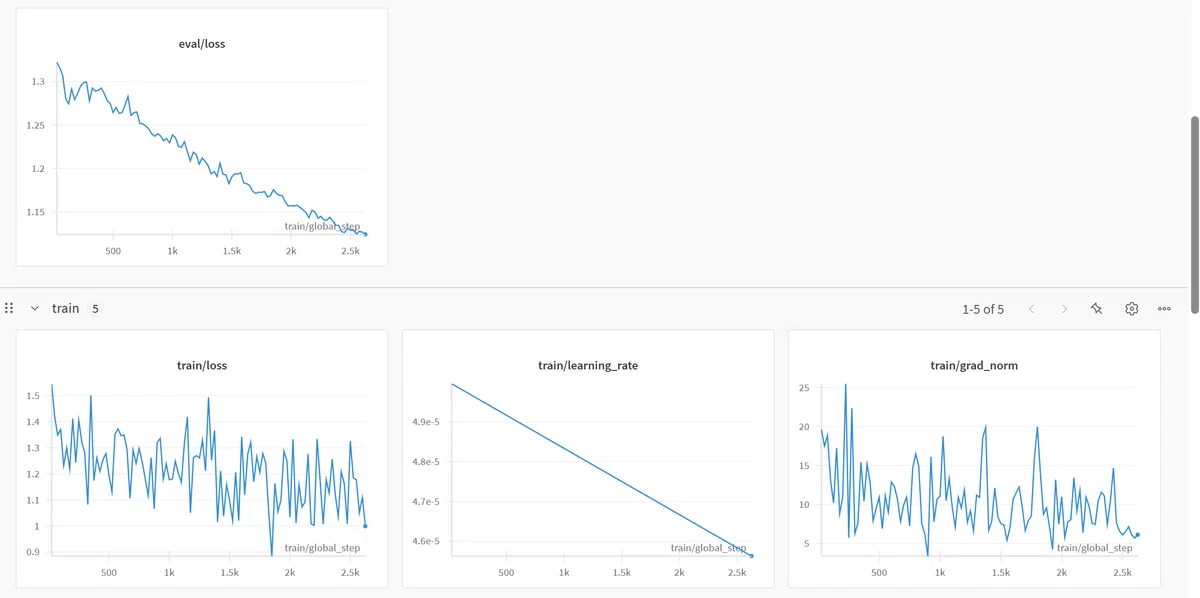Click the 'train' section name
1200x598 pixels.
coord(66,309)
